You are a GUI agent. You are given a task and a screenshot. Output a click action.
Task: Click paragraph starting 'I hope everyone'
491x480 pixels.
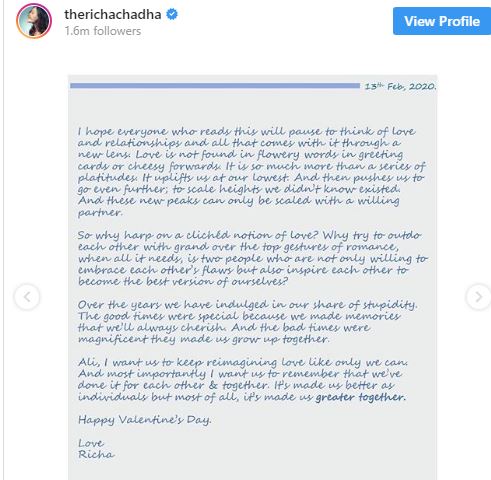252,172
